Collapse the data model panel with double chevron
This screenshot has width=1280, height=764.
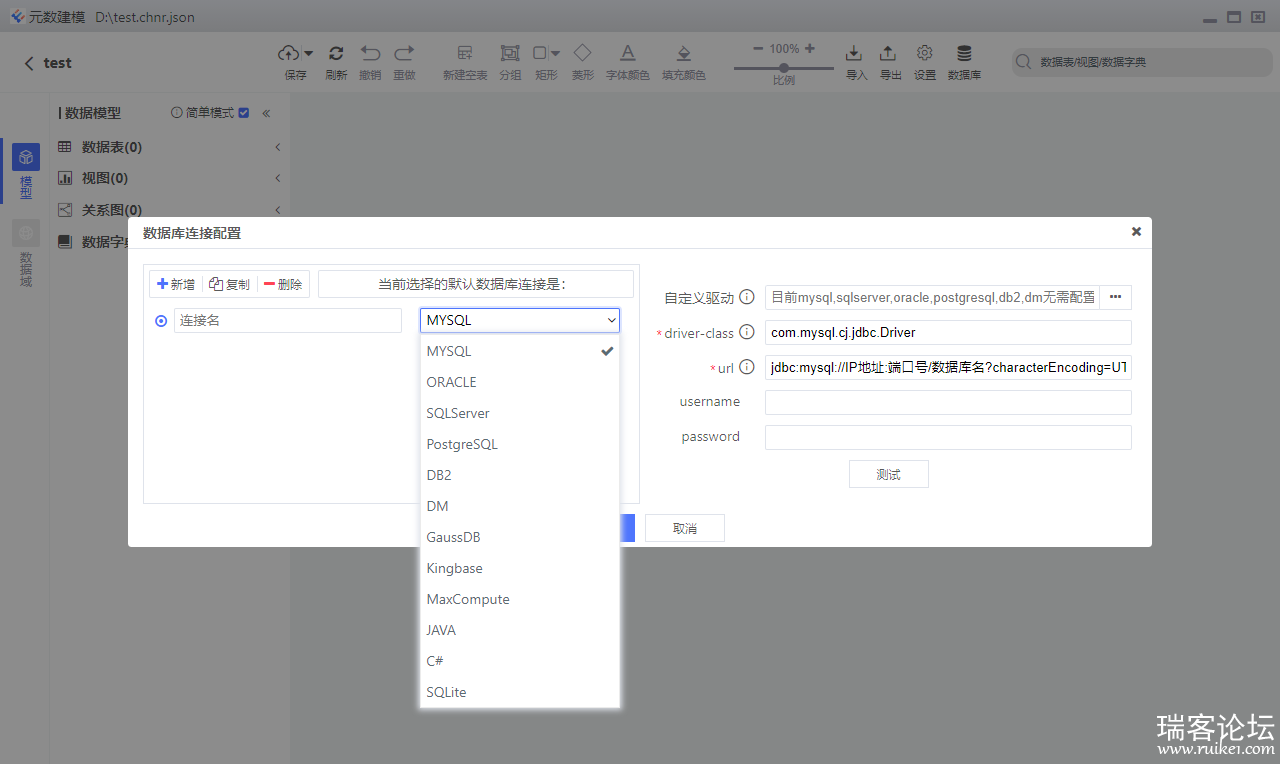tap(266, 113)
